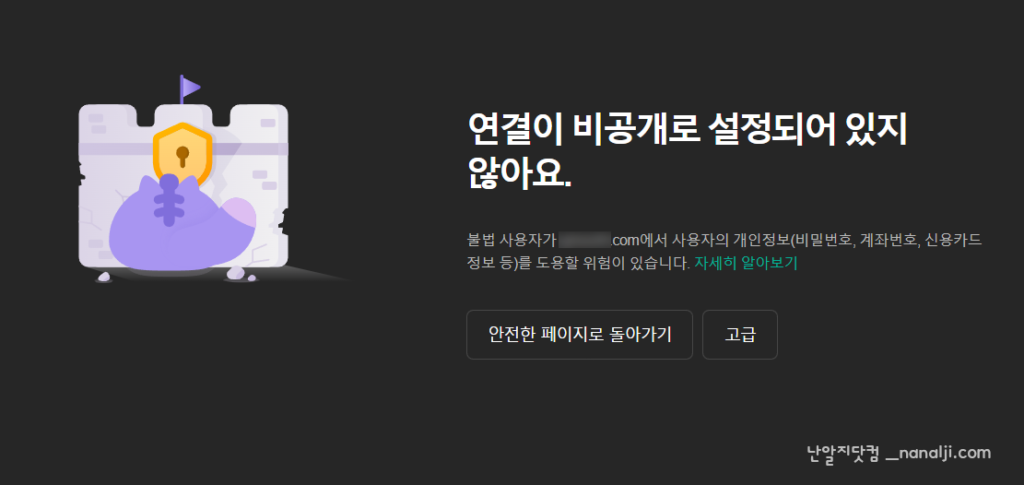The height and width of the screenshot is (485, 1024).
Task: Click the purple flag atop the castle
Action: [189, 87]
